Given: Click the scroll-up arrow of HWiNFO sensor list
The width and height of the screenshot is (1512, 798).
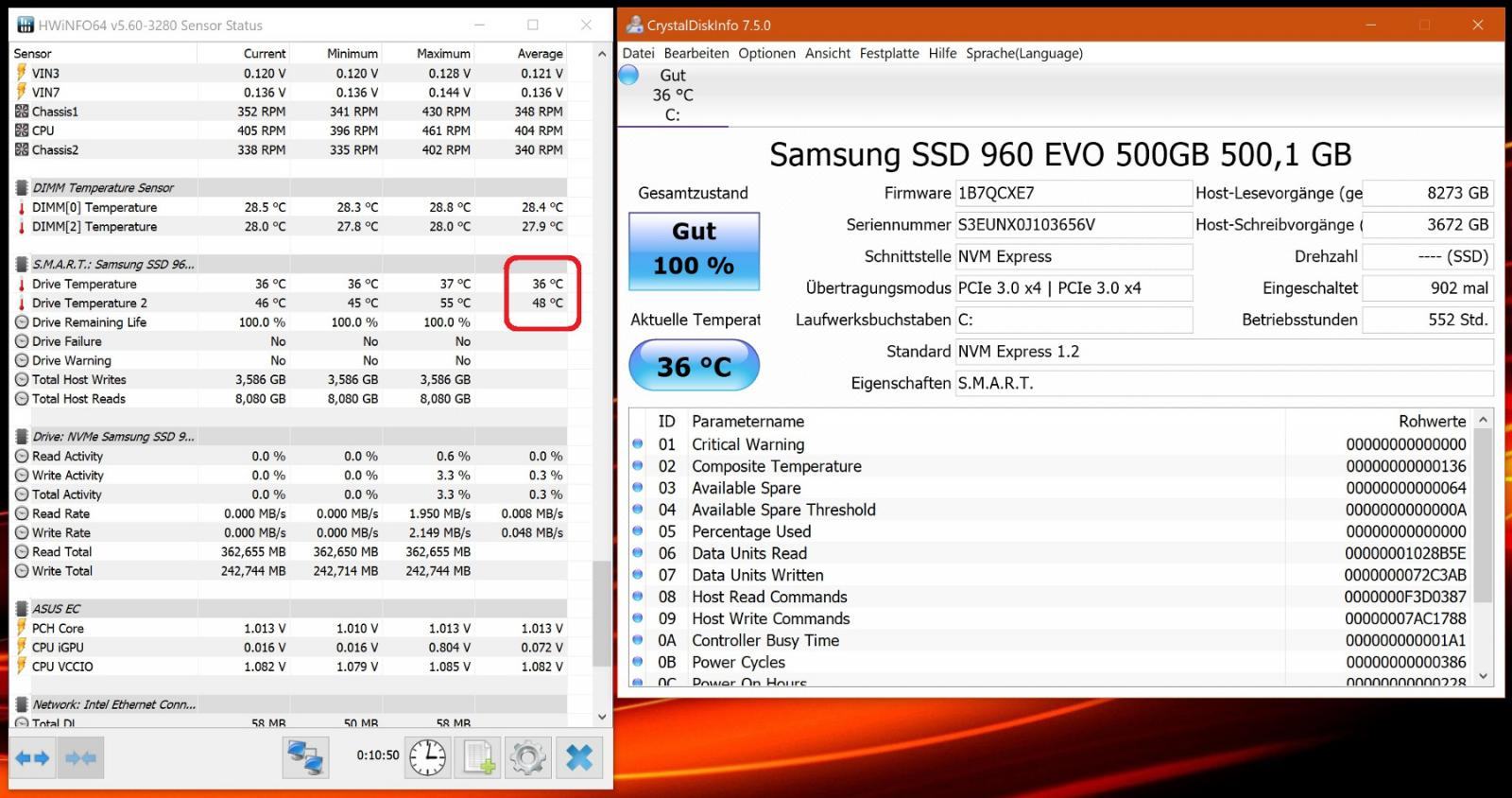Looking at the screenshot, I should [x=602, y=54].
